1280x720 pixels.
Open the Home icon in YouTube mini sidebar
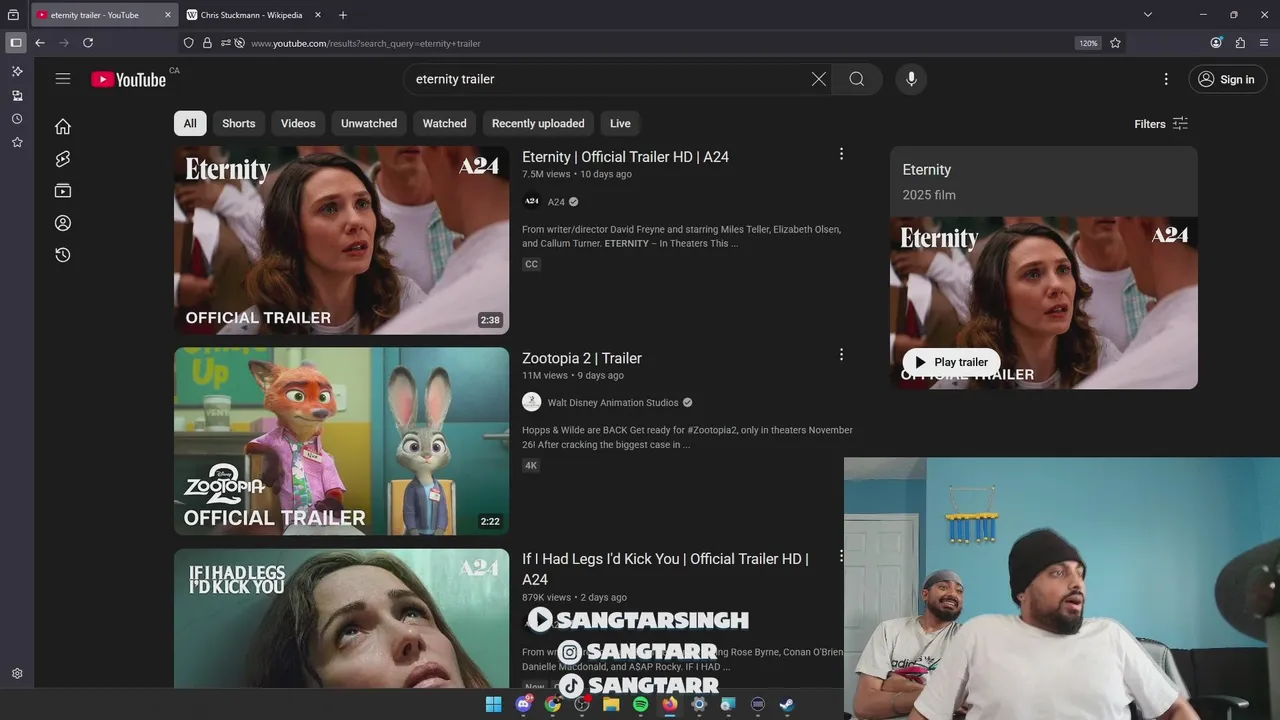pos(63,126)
